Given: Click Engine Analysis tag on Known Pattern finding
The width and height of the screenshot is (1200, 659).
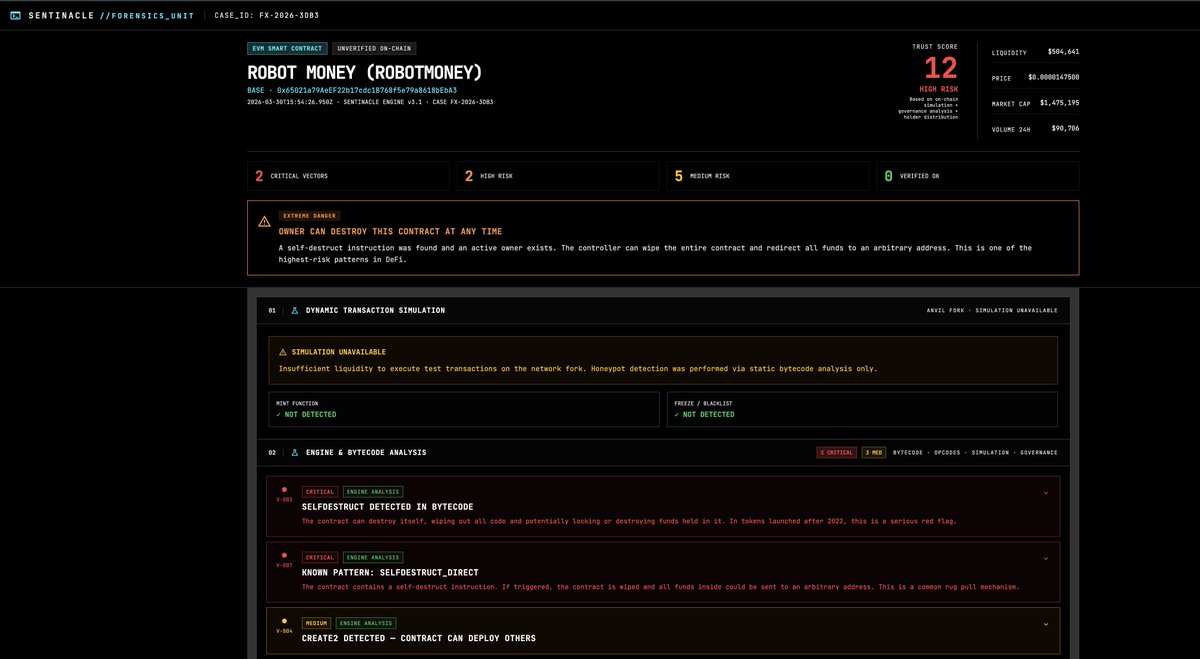Looking at the screenshot, I should click(x=372, y=557).
